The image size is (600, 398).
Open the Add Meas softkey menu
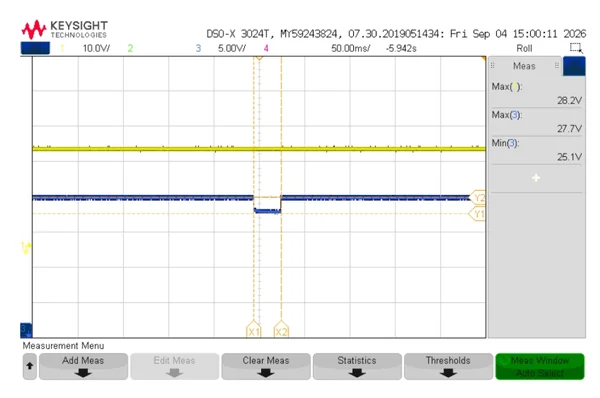(83, 366)
